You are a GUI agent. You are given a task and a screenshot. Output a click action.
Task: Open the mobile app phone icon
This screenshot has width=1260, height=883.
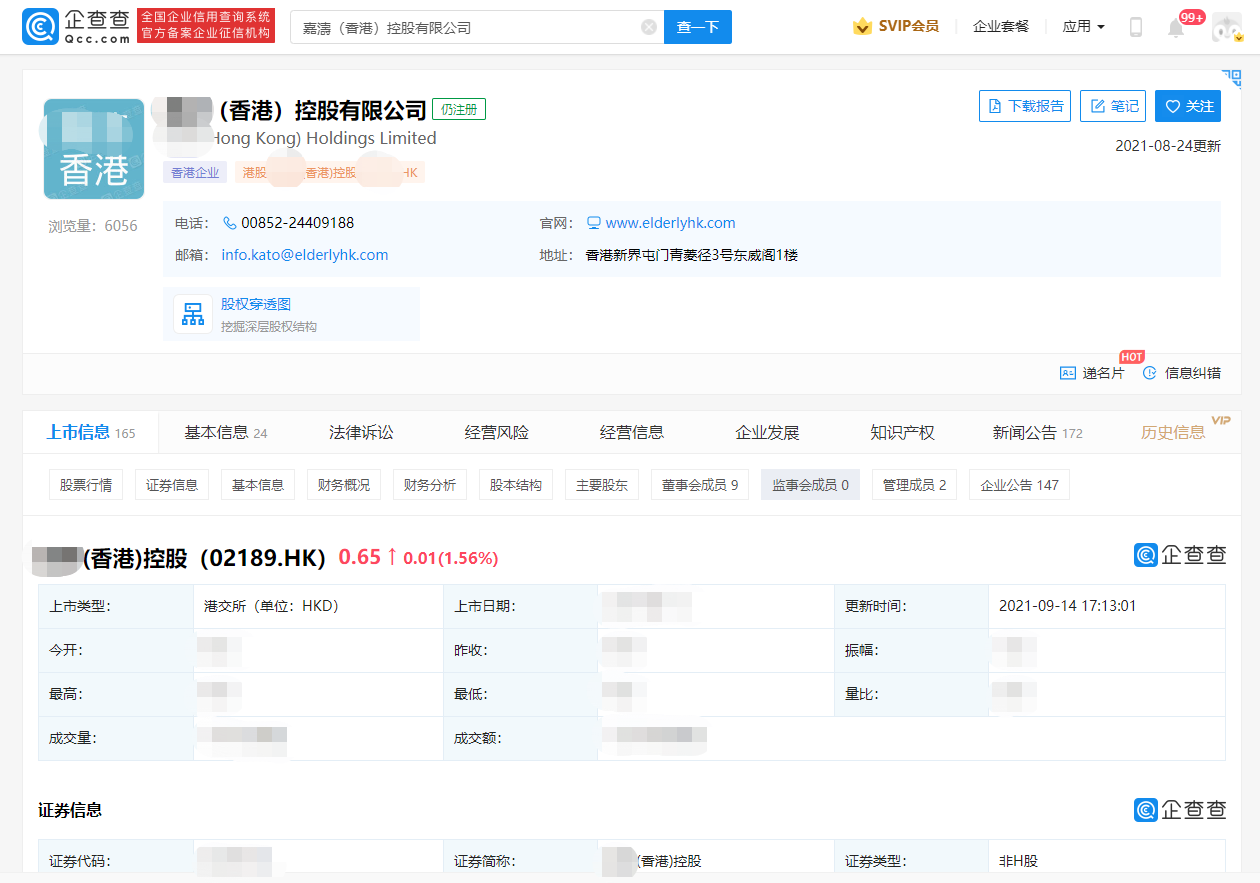(1135, 27)
